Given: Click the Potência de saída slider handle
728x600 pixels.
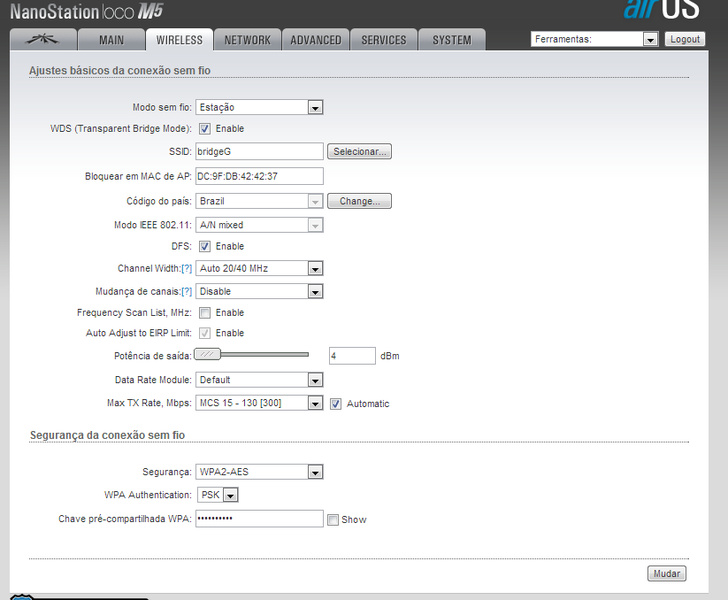Looking at the screenshot, I should 207,354.
